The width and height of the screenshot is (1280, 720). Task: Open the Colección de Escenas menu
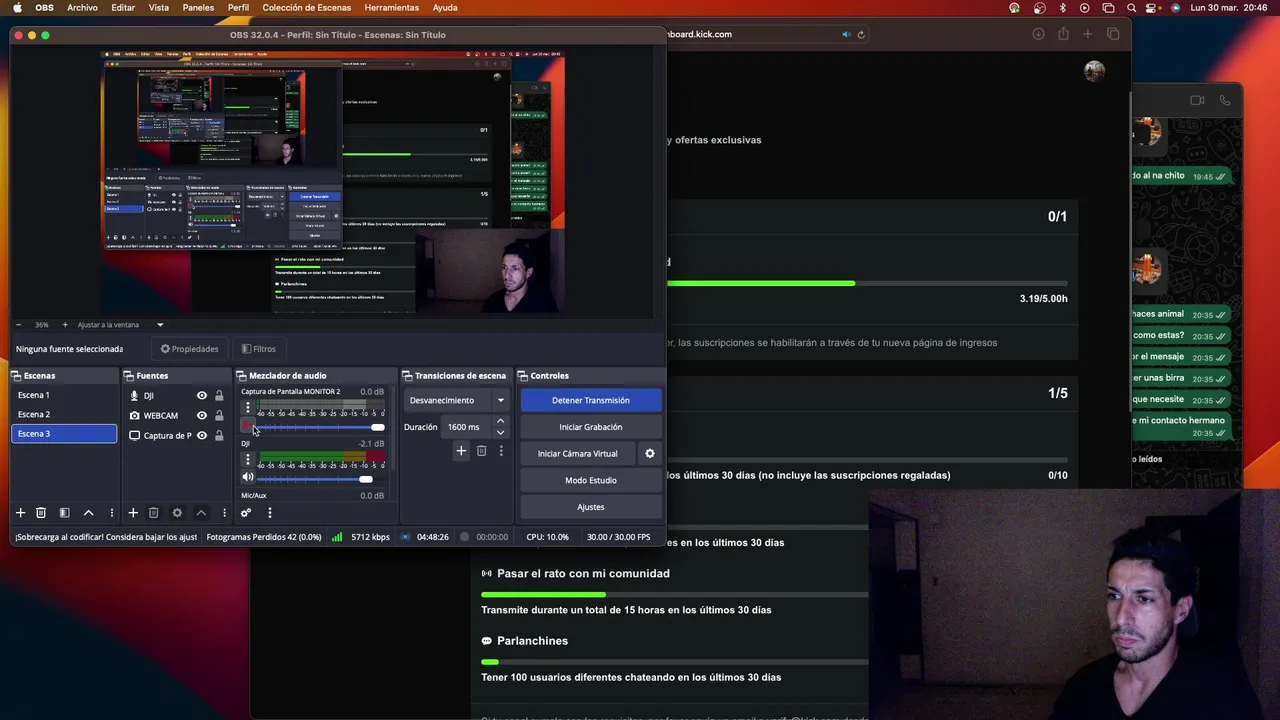(307, 7)
